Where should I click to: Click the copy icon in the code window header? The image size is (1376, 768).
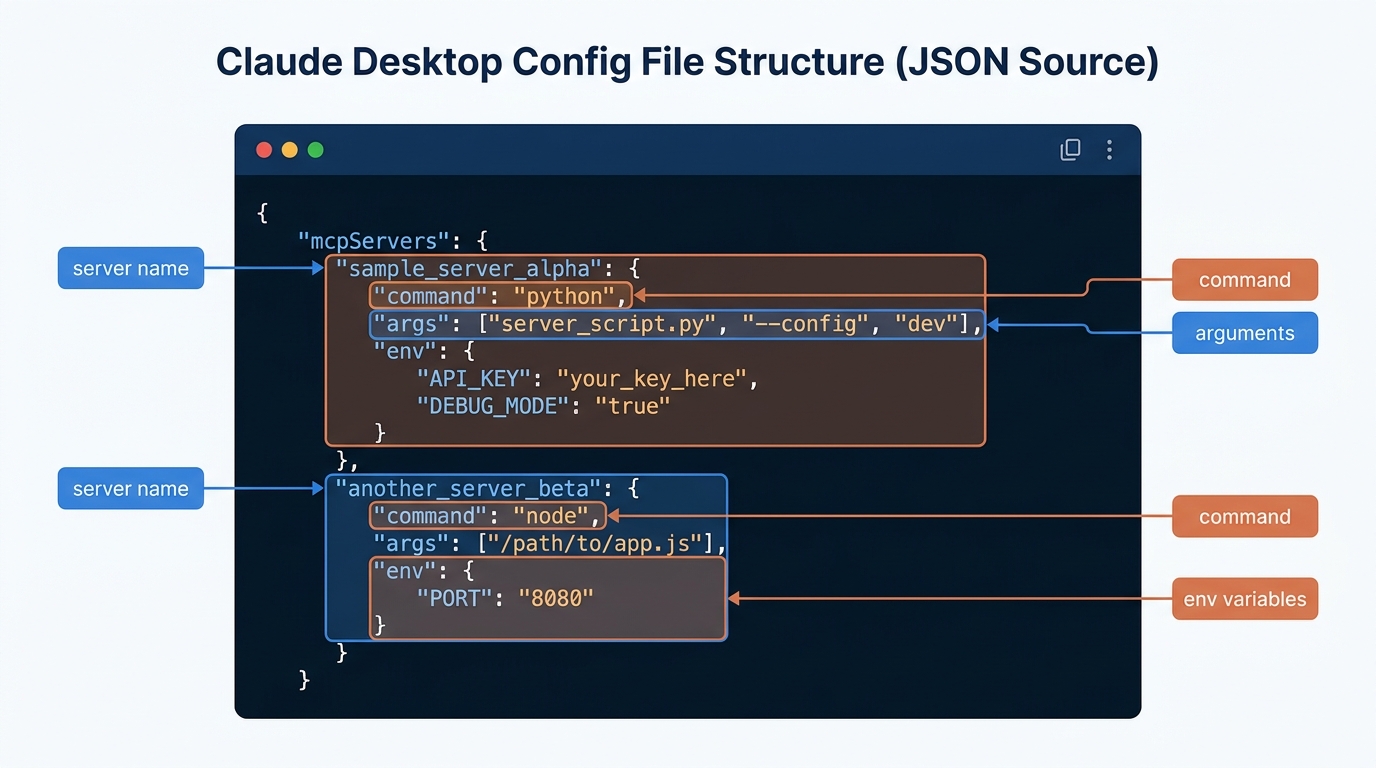pyautogui.click(x=1070, y=150)
